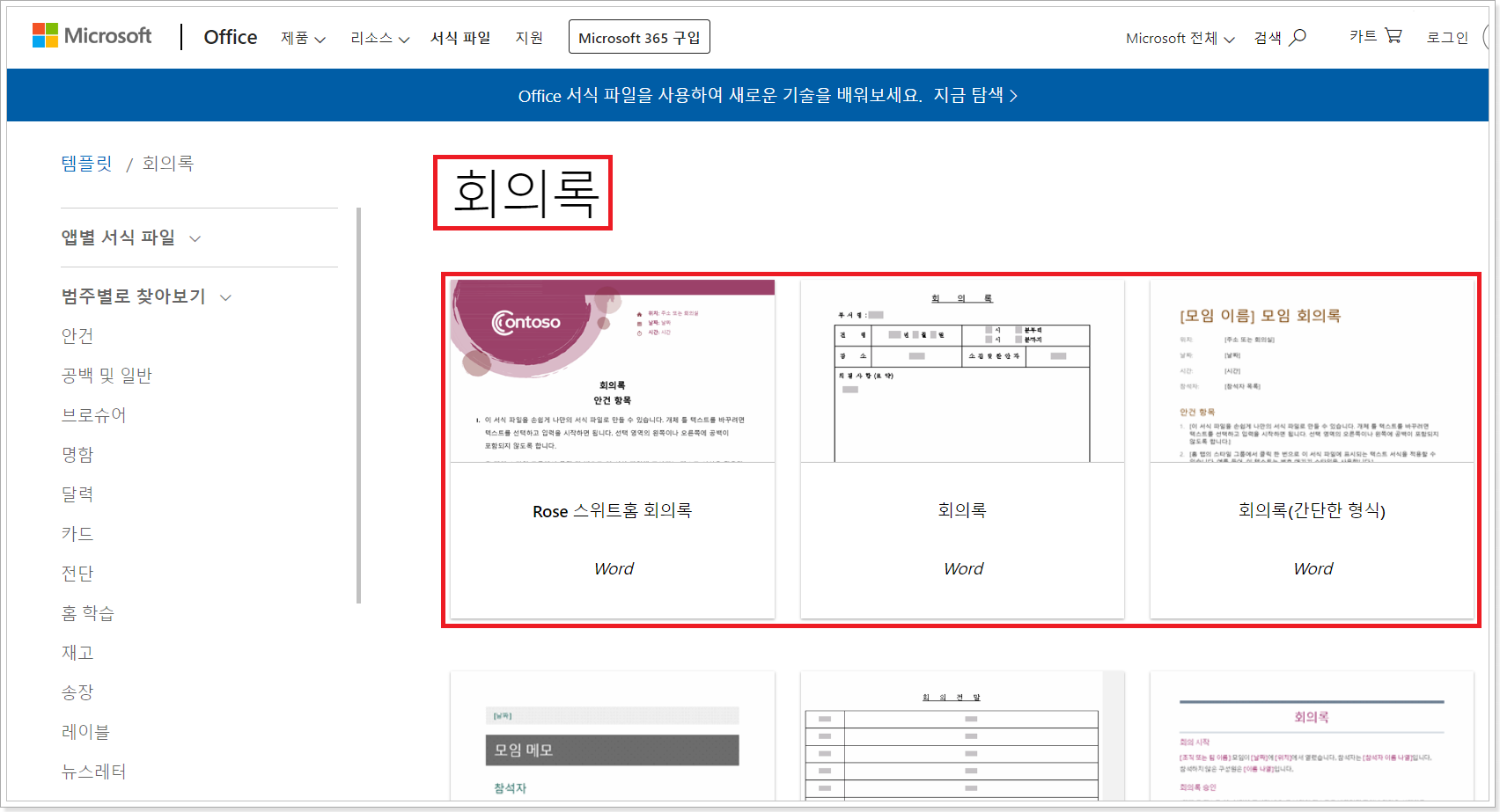Collapse the 앱별 서식 파일 section
Image resolution: width=1500 pixels, height=812 pixels.
point(195,238)
